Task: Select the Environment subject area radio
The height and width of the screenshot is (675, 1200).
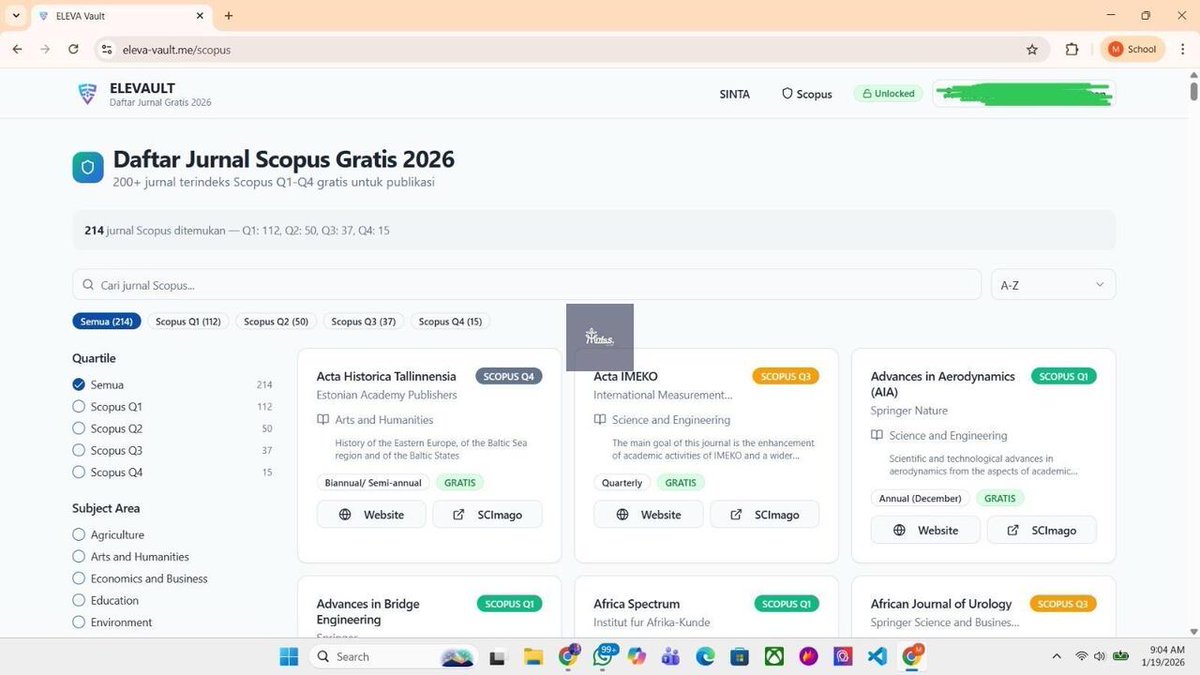Action: [79, 622]
